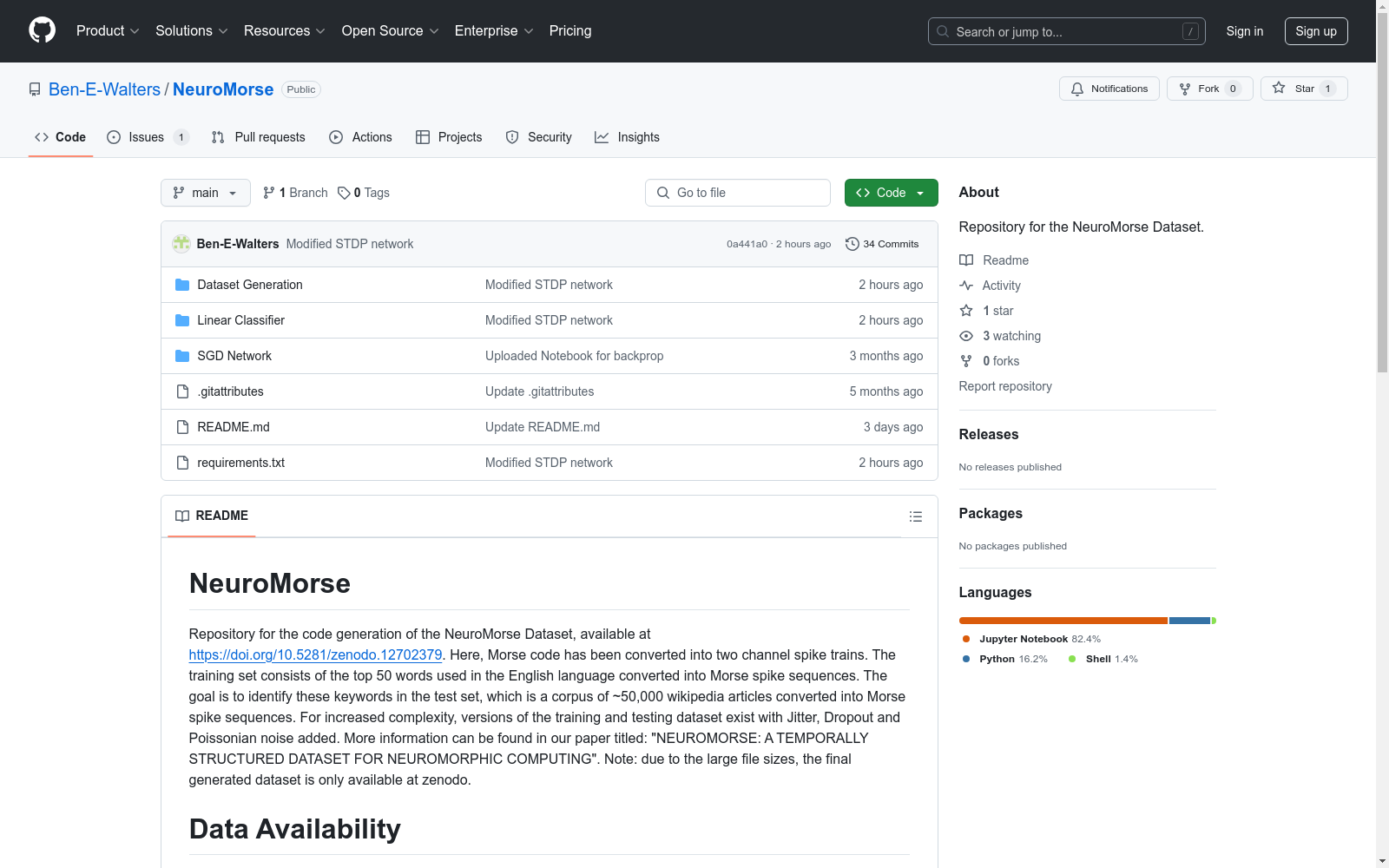
Task: Click the fork icon beside 0 forks
Action: [966, 361]
